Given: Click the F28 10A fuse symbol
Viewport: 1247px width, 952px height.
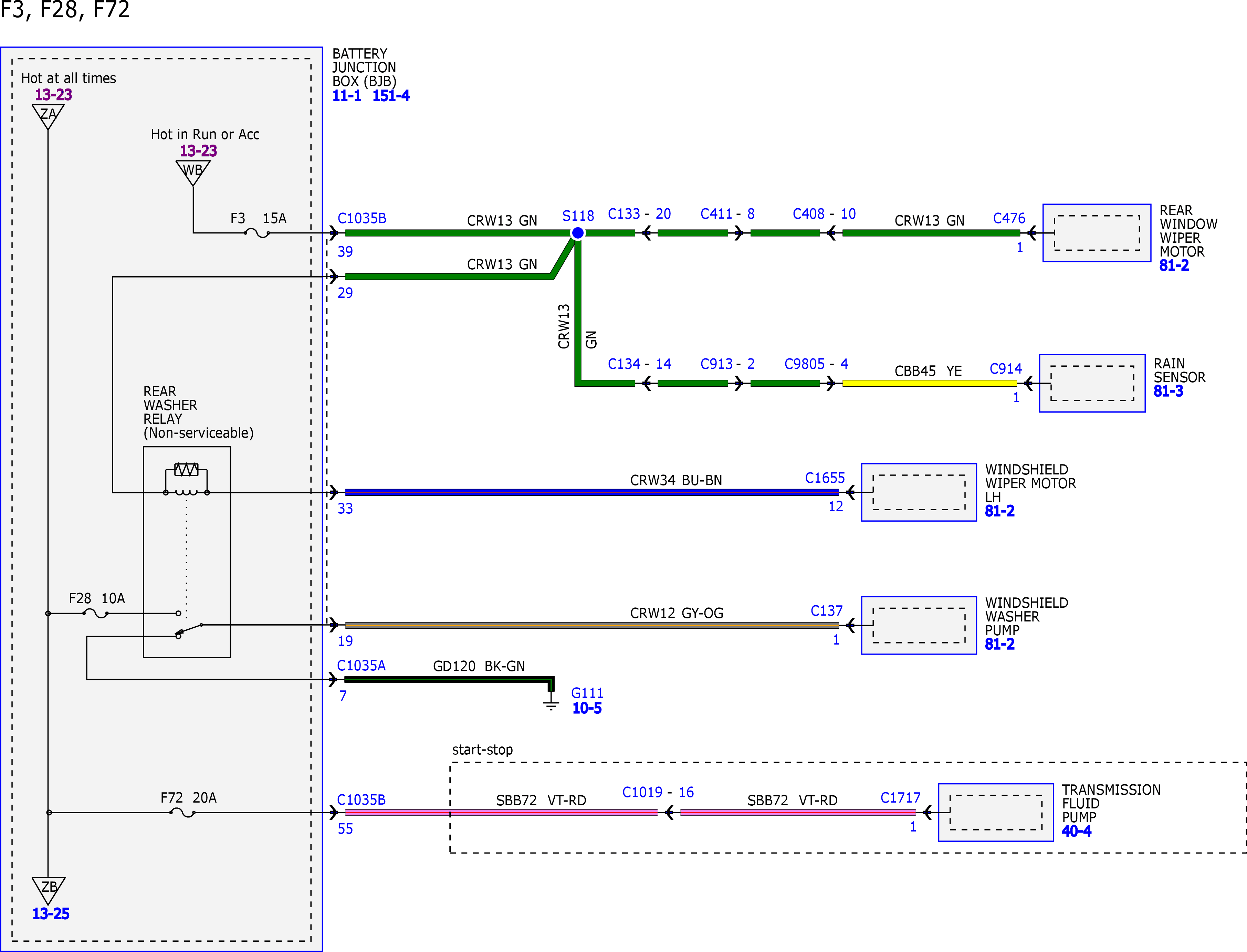Looking at the screenshot, I should (x=96, y=613).
